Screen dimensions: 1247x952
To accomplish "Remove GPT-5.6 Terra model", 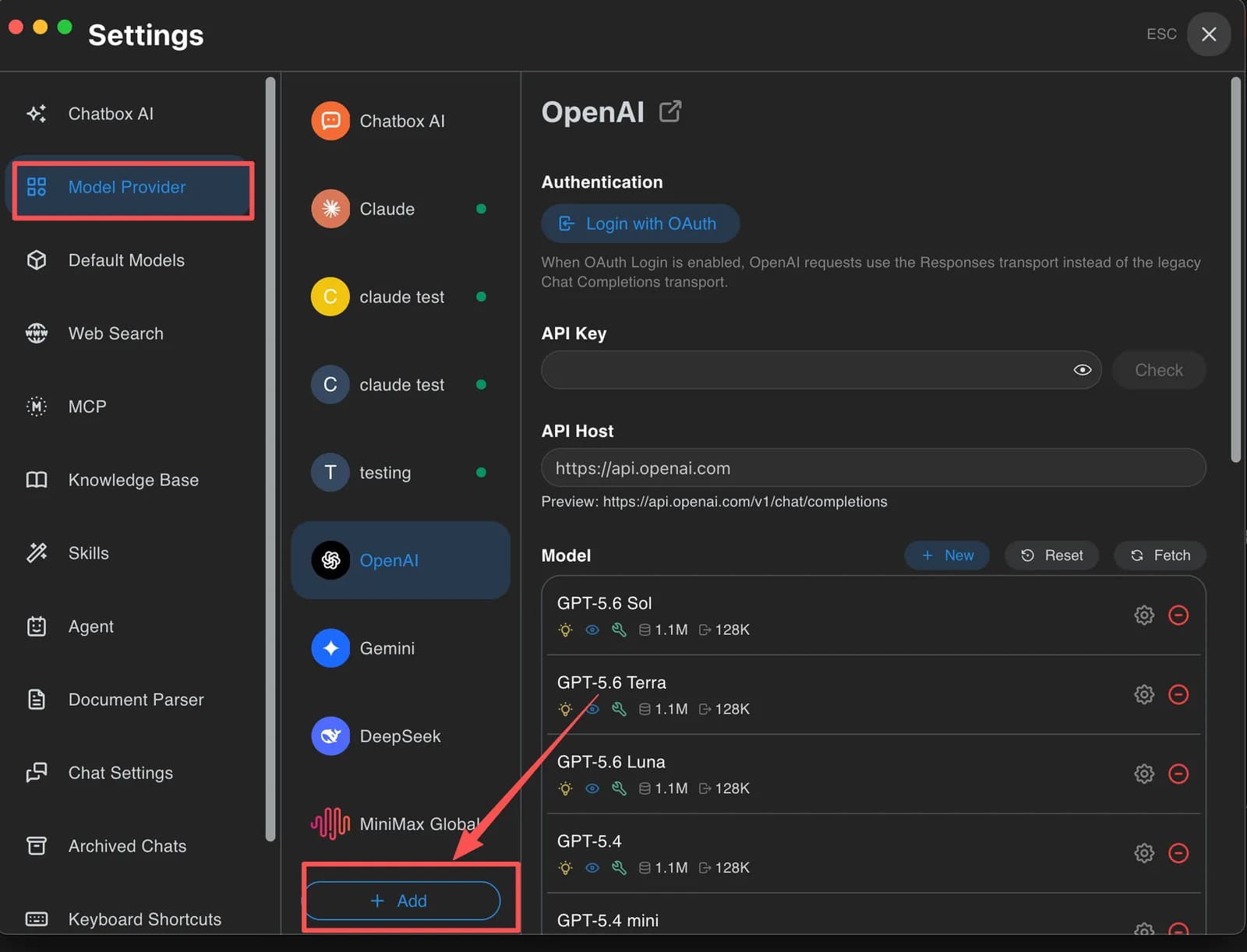I will [1178, 694].
